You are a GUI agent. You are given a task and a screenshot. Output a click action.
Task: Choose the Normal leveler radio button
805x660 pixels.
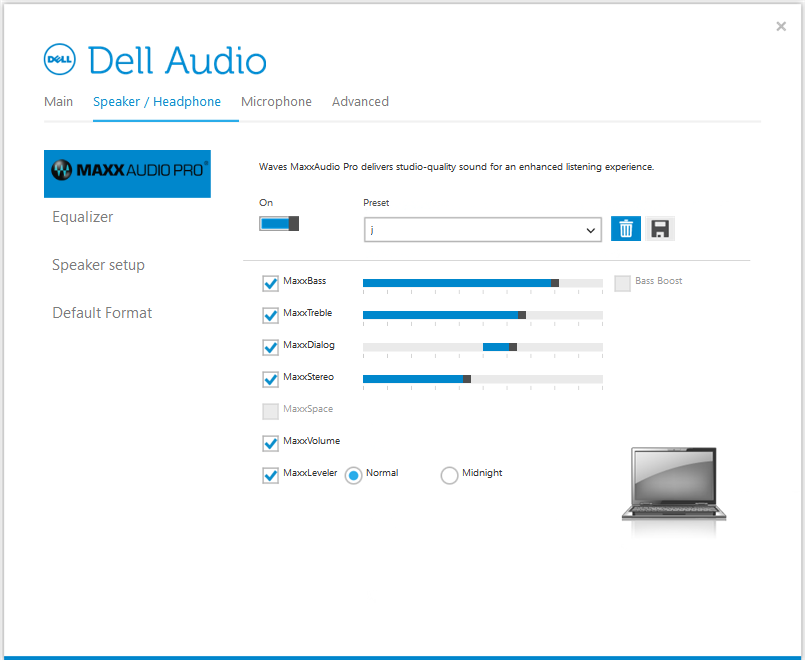[353, 475]
